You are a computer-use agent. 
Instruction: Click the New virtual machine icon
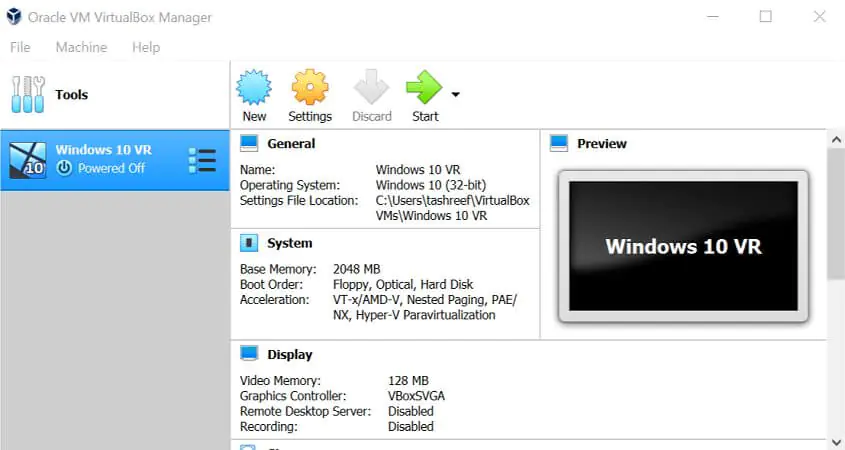tap(254, 88)
